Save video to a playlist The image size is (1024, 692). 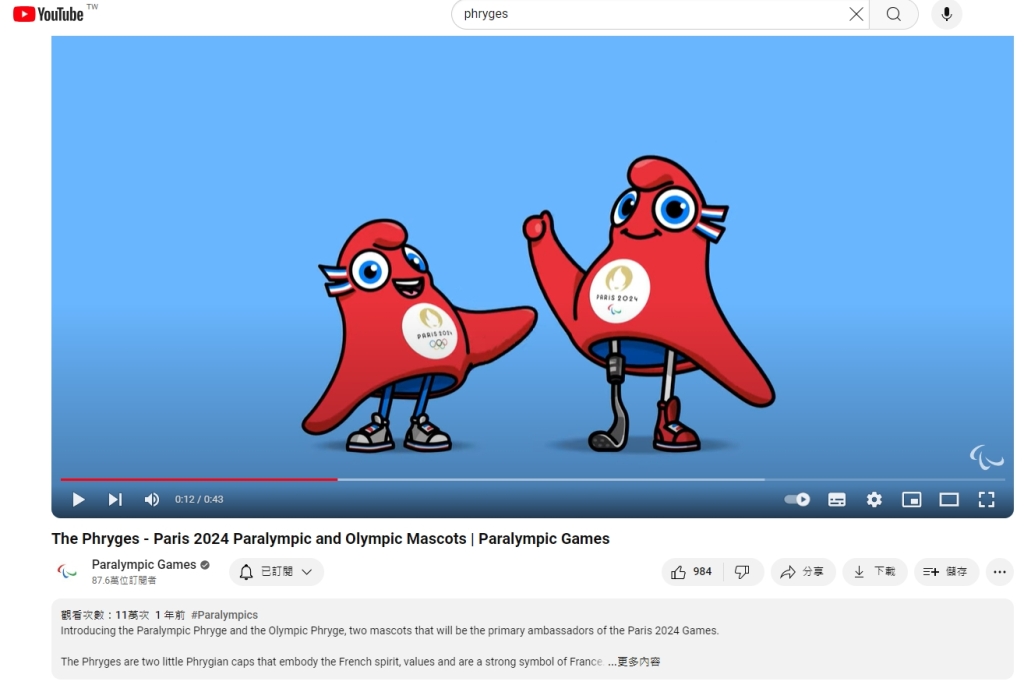946,572
